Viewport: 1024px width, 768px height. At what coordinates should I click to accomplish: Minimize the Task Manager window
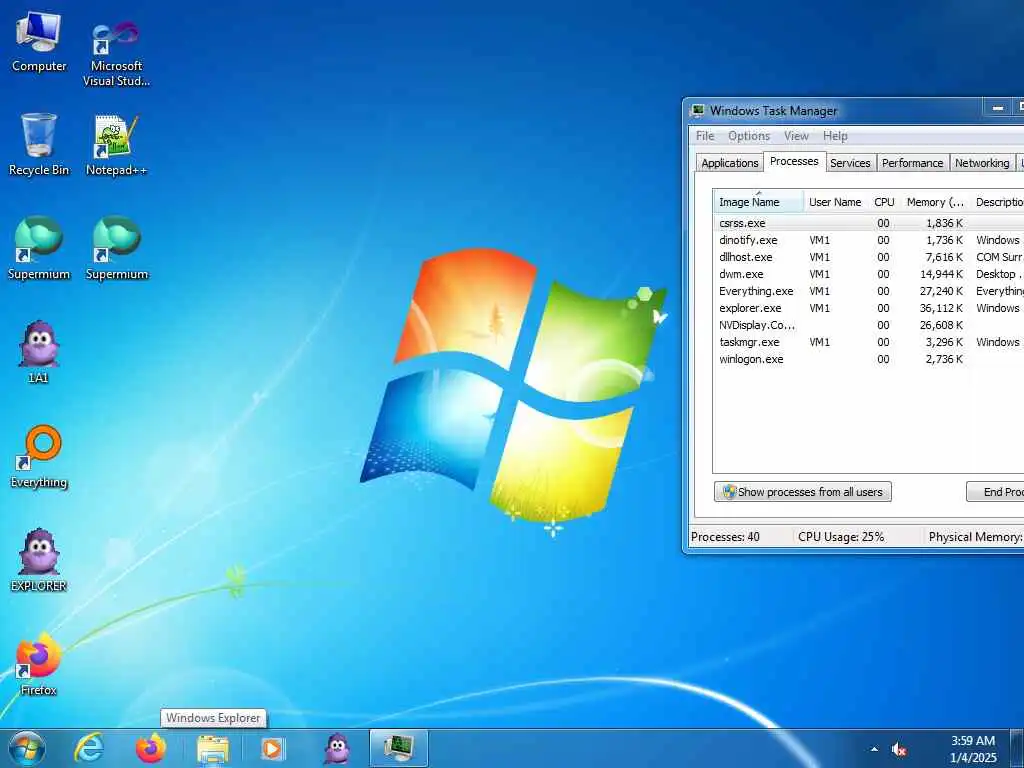point(997,108)
